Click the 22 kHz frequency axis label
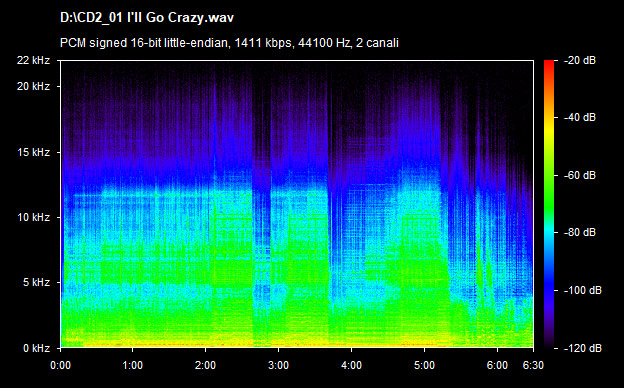Screen dimensions: 624x388 [x=33, y=60]
